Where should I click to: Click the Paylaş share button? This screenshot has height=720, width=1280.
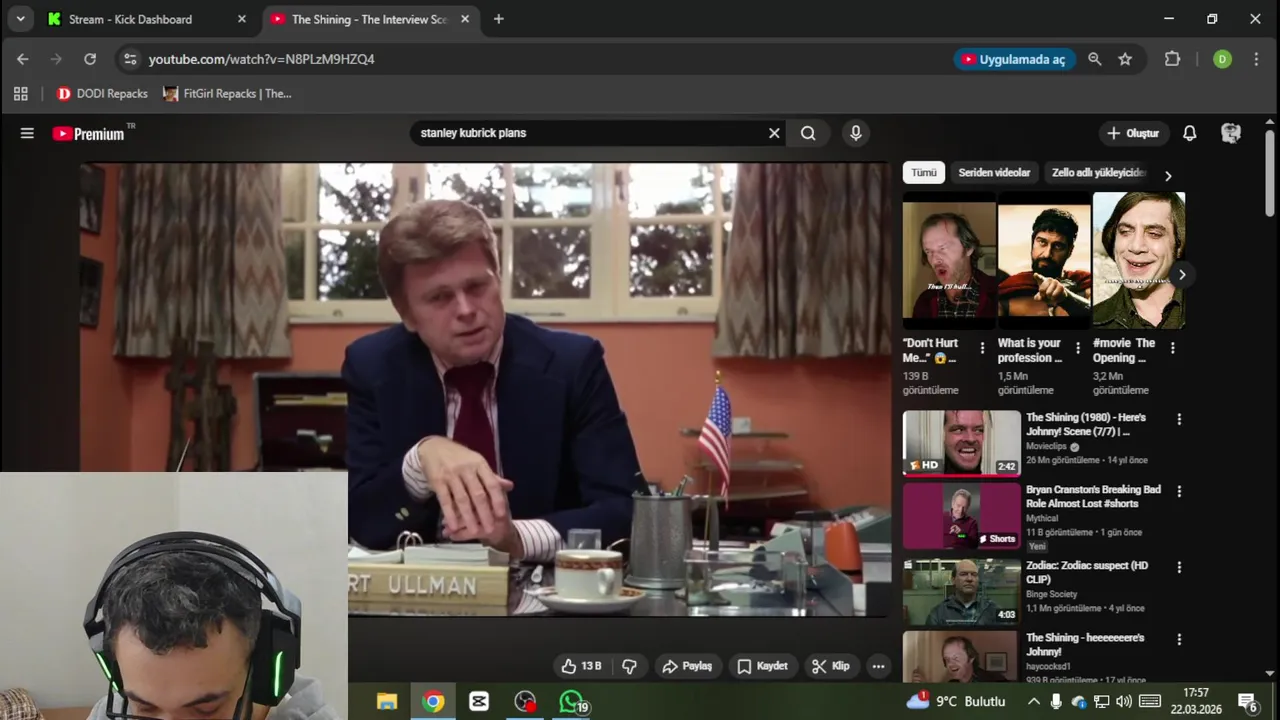point(688,666)
